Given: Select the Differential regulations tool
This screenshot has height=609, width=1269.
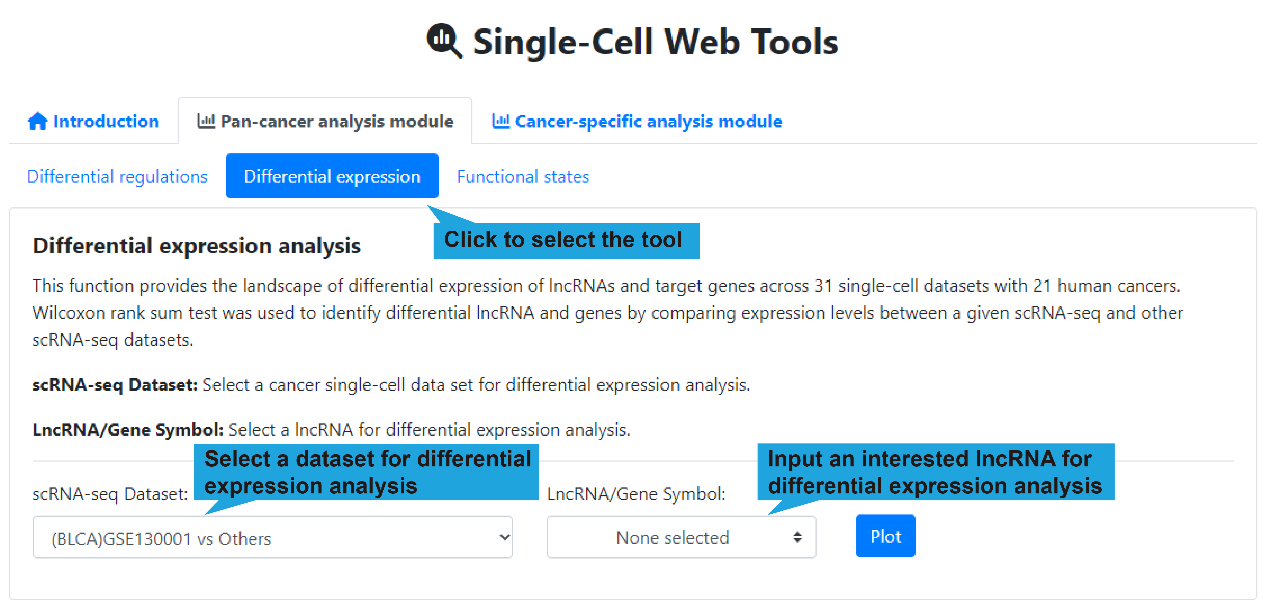Looking at the screenshot, I should click(117, 177).
